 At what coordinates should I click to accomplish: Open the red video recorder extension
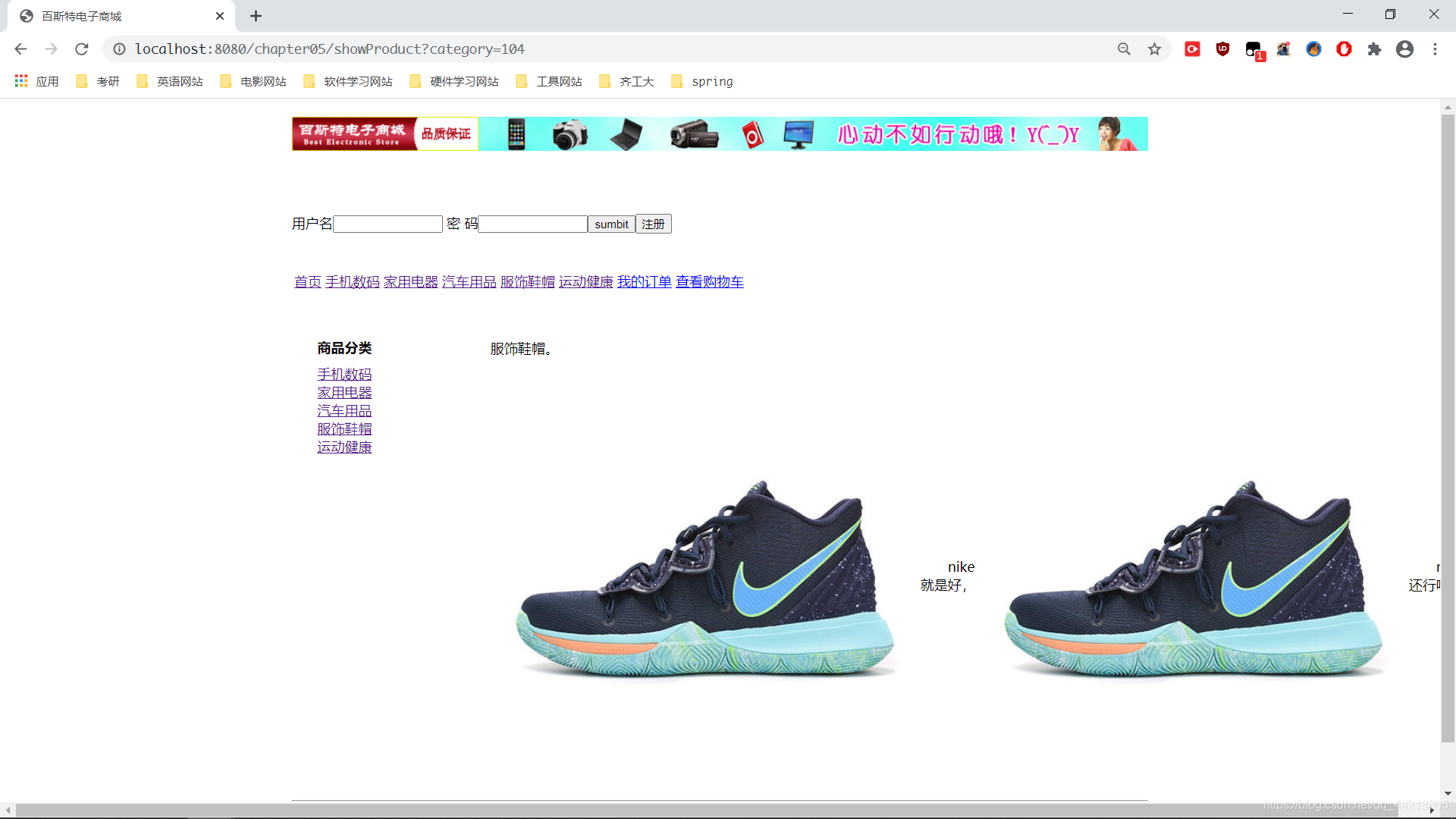pos(1192,49)
